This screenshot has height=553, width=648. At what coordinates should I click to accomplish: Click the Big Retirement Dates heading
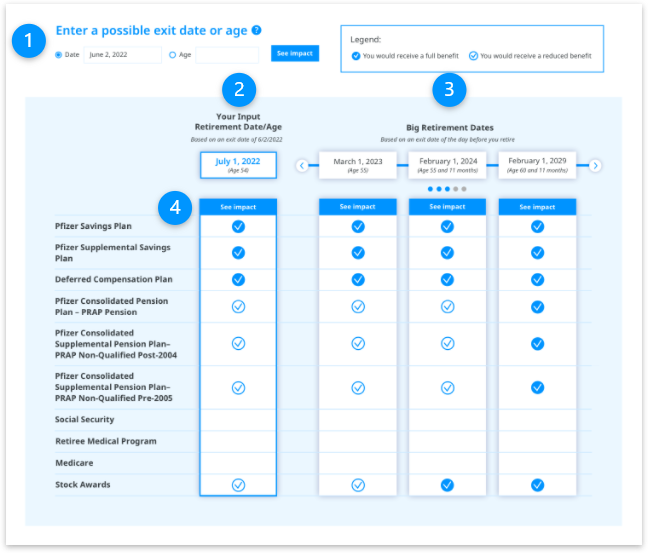coord(450,128)
